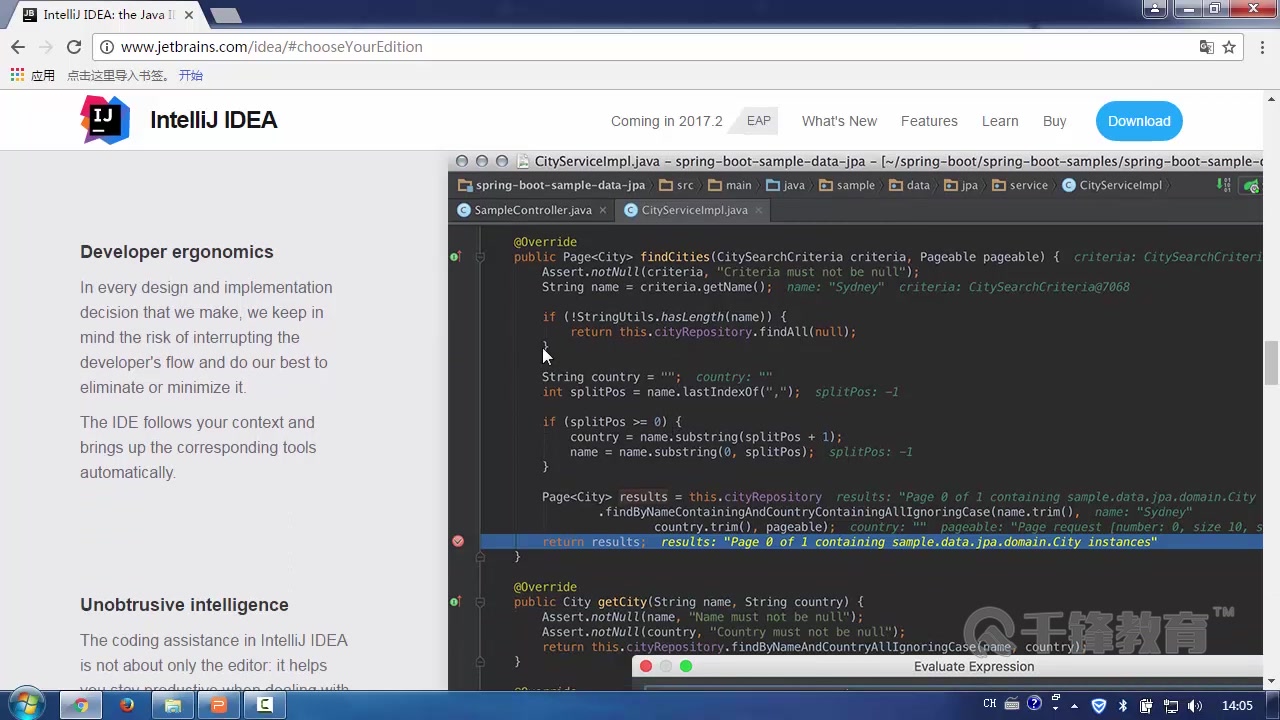1280x720 pixels.
Task: Click the stop button in the Evaluate Expression panel
Action: (x=645, y=666)
